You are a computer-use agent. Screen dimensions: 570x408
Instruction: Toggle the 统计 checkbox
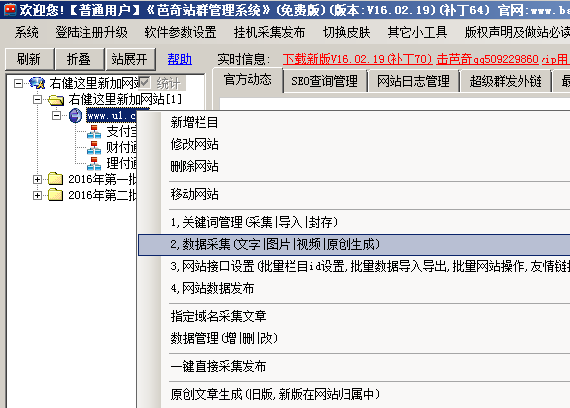pos(144,83)
